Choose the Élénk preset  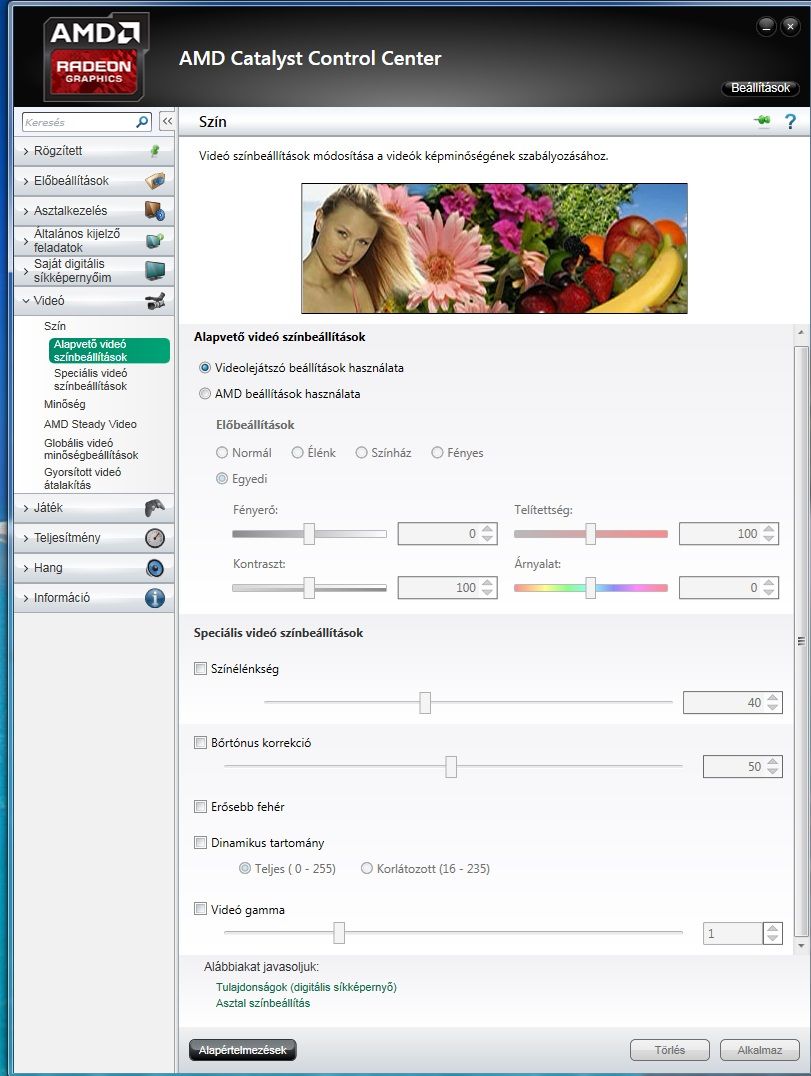(x=297, y=453)
